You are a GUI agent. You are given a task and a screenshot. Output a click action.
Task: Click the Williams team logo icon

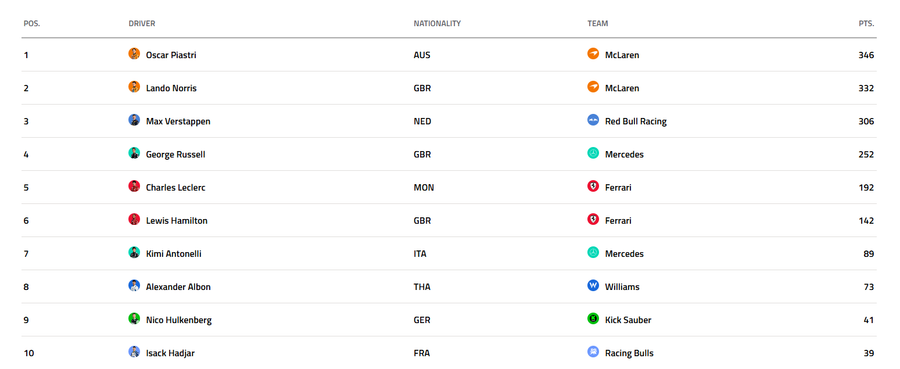(593, 286)
